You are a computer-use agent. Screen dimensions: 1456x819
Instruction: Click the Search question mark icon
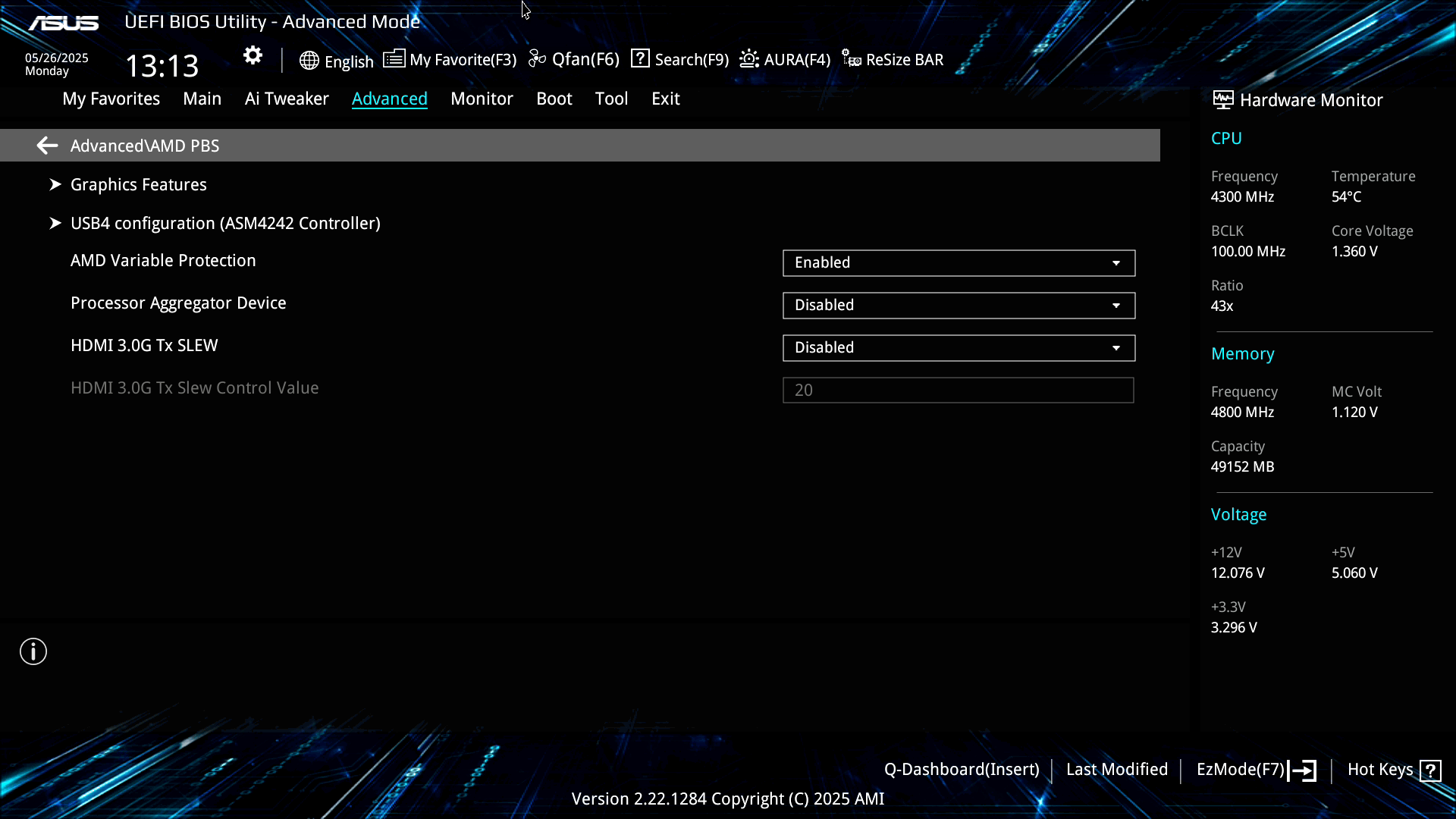point(640,58)
